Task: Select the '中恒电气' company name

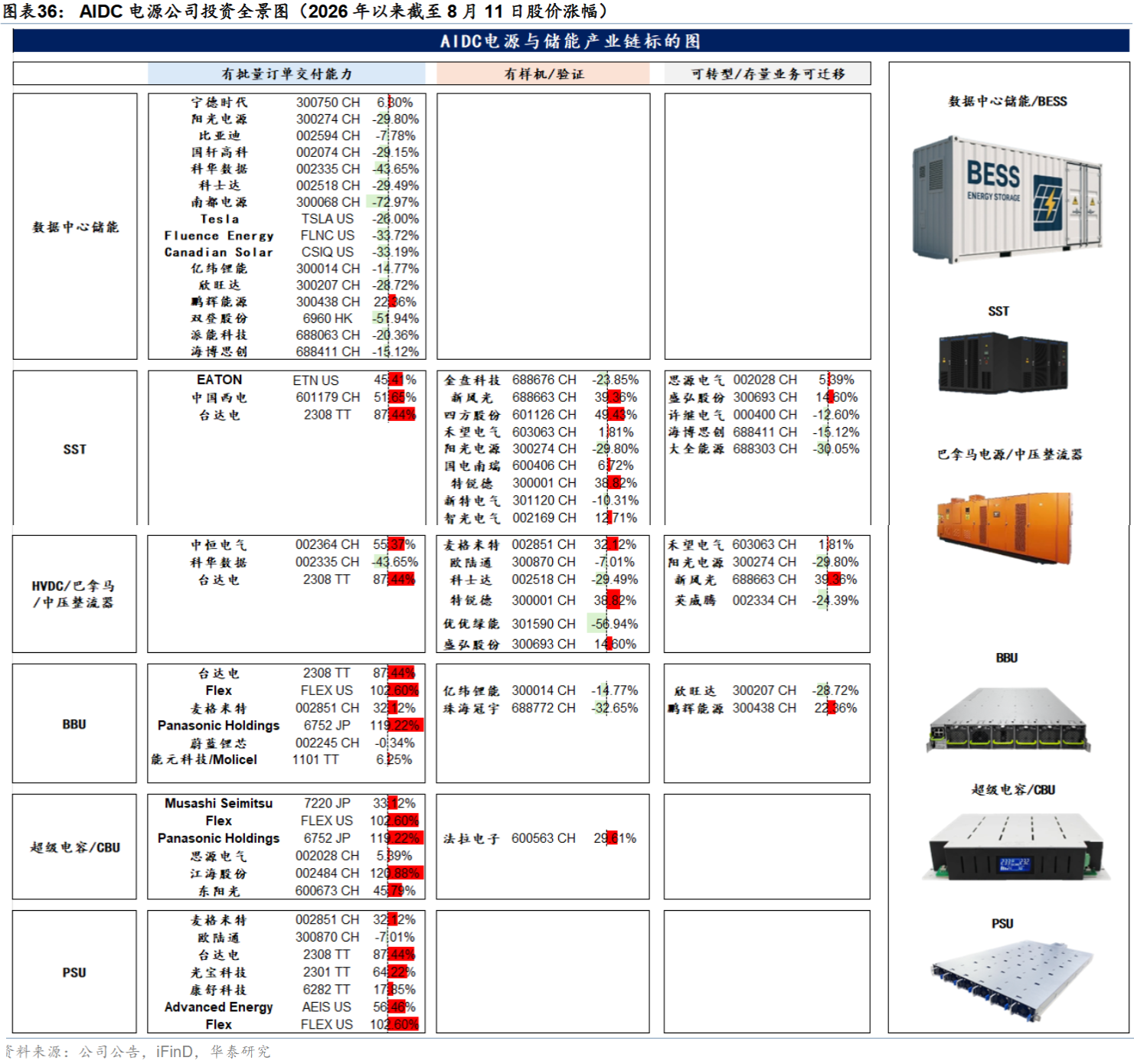Action: (x=220, y=545)
